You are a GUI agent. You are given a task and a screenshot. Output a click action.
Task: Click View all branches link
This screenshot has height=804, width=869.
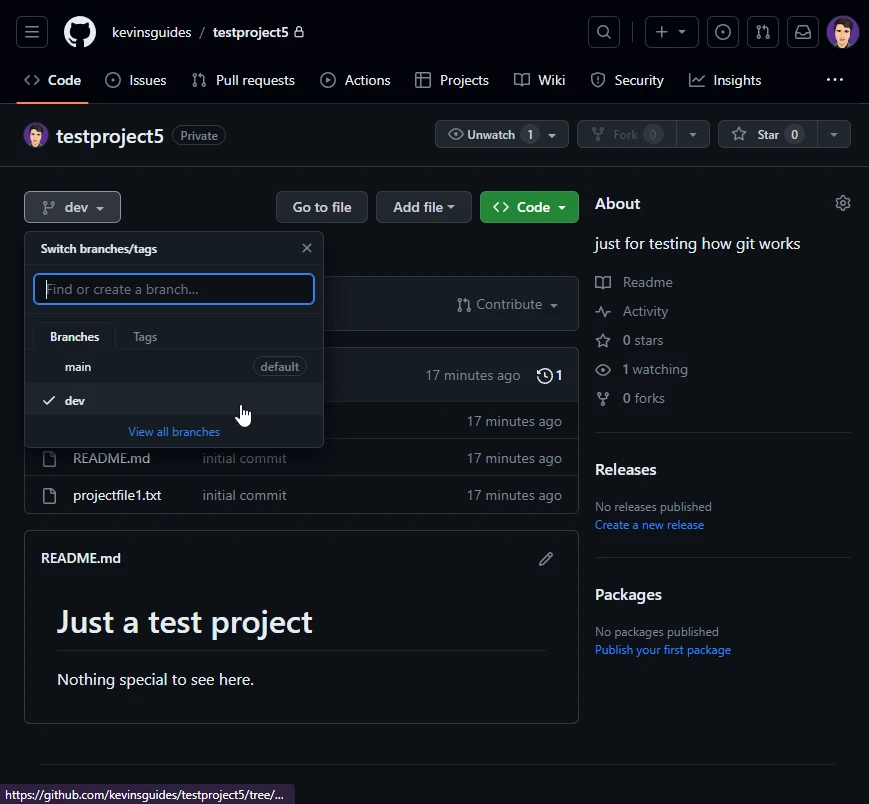coord(174,432)
